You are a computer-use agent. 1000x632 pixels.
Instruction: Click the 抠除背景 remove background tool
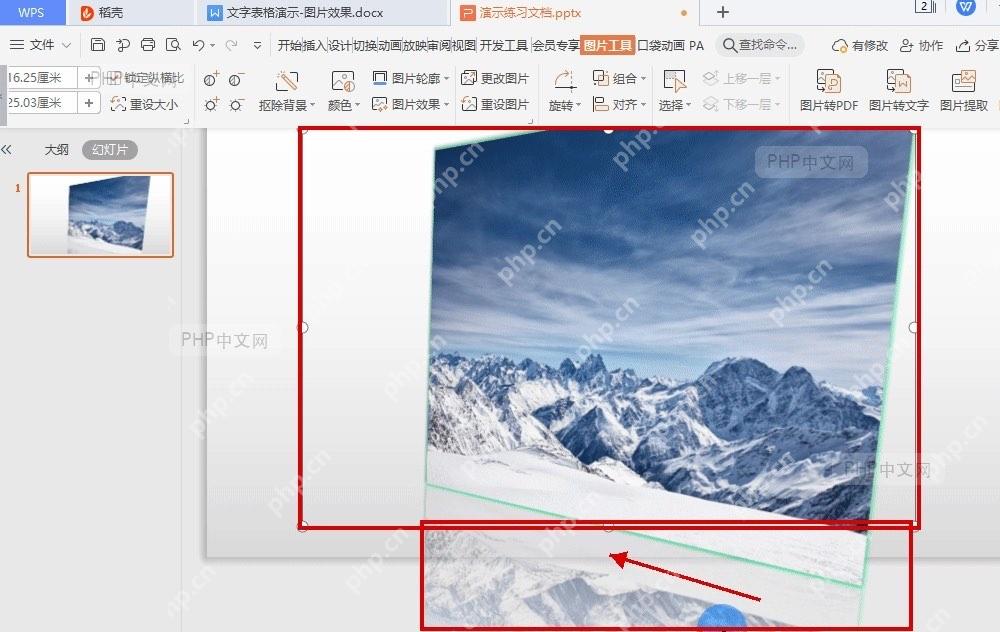tap(286, 91)
